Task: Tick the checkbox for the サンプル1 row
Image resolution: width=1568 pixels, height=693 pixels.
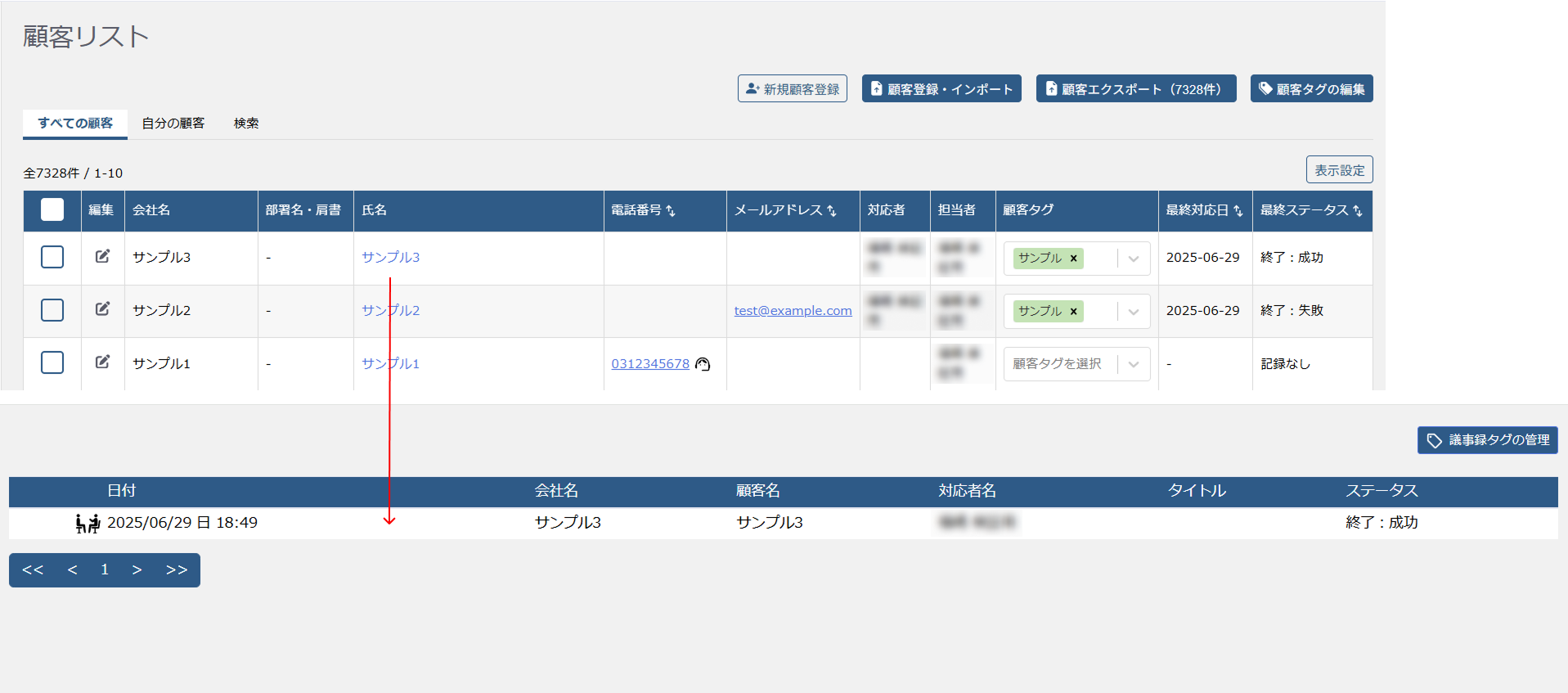Action: [52, 362]
